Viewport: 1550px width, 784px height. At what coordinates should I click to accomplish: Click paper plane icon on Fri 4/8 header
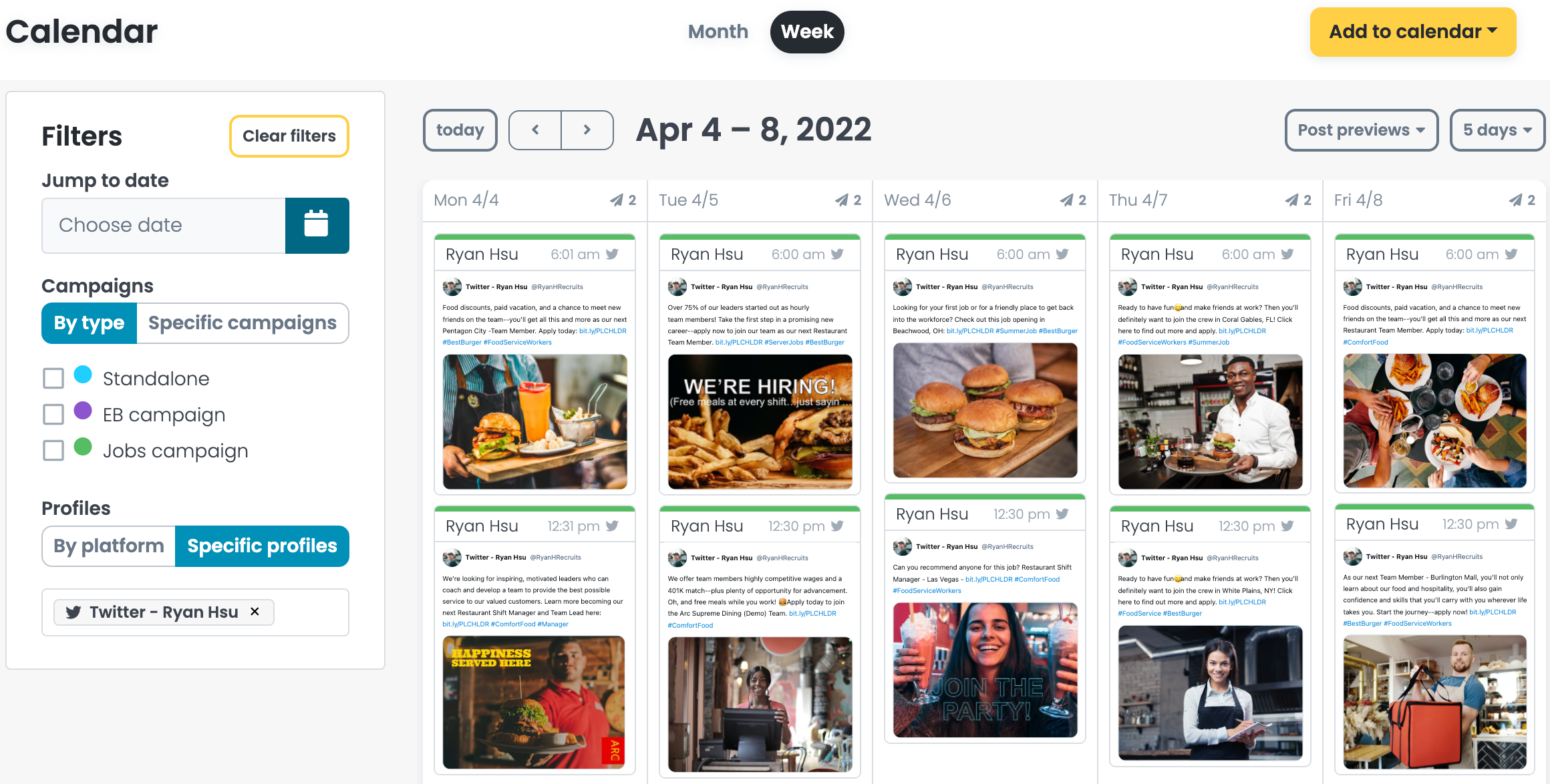[x=1516, y=200]
